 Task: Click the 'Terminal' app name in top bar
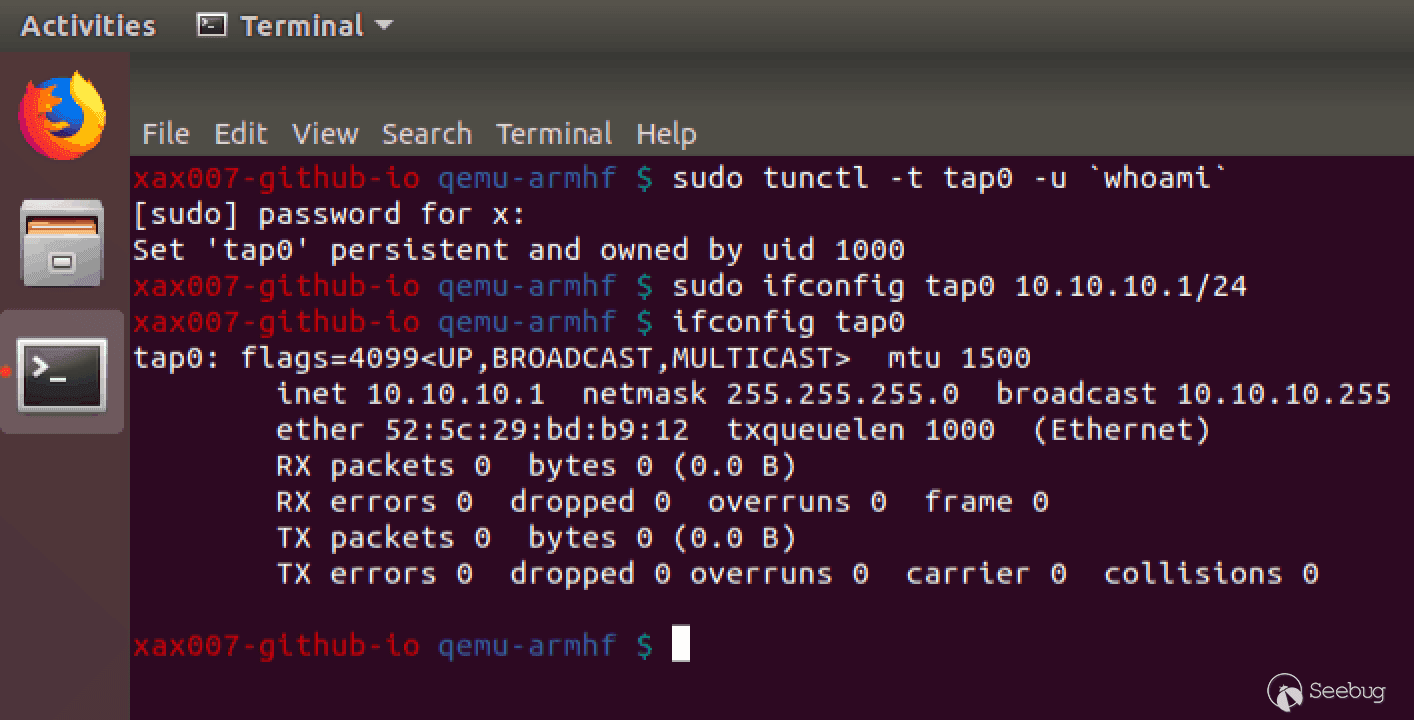point(302,26)
